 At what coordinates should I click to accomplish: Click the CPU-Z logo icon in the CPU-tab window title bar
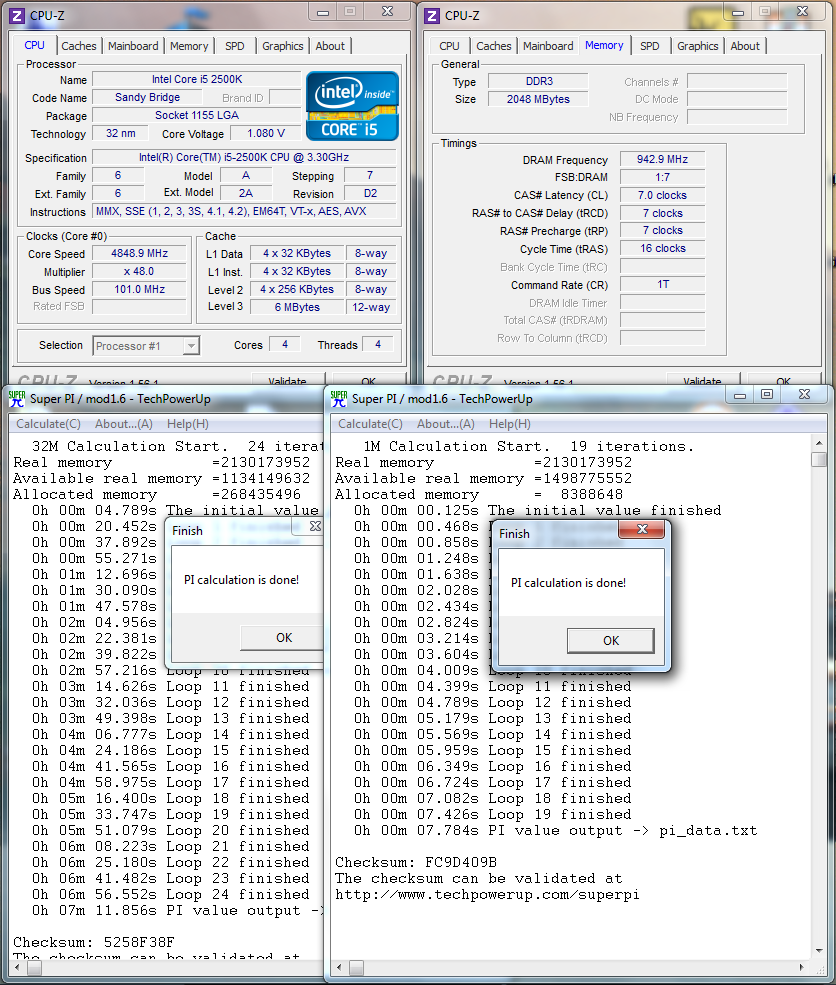[17, 15]
